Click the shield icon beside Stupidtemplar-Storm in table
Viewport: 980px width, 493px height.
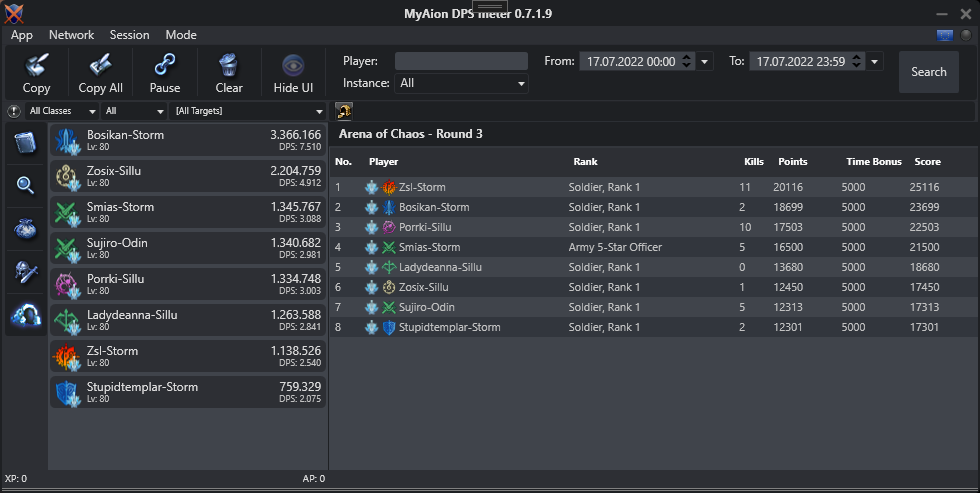click(389, 327)
